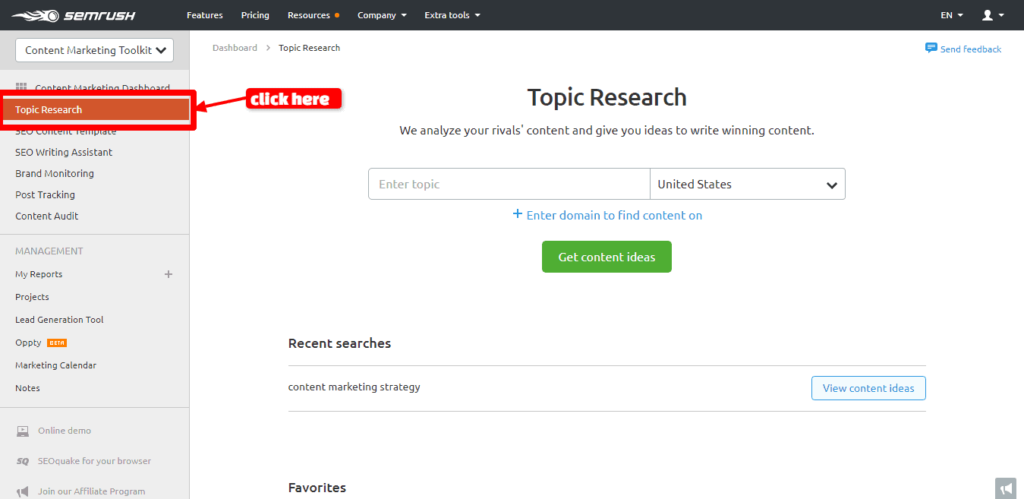Open SEO Writing Assistant in sidebar

click(64, 152)
